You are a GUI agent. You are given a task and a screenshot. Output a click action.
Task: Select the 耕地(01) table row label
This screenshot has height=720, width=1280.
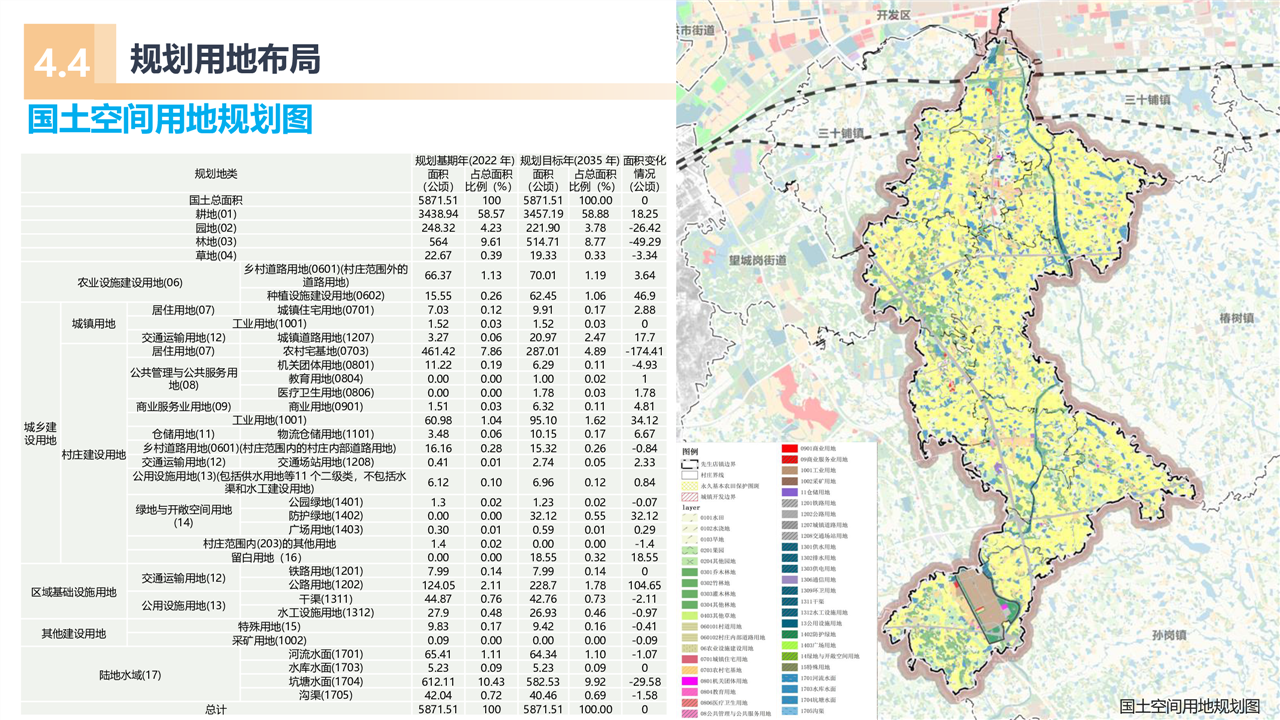(215, 214)
